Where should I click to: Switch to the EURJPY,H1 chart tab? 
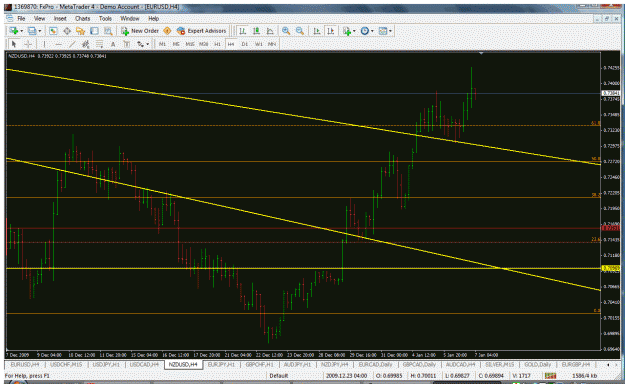click(x=220, y=364)
